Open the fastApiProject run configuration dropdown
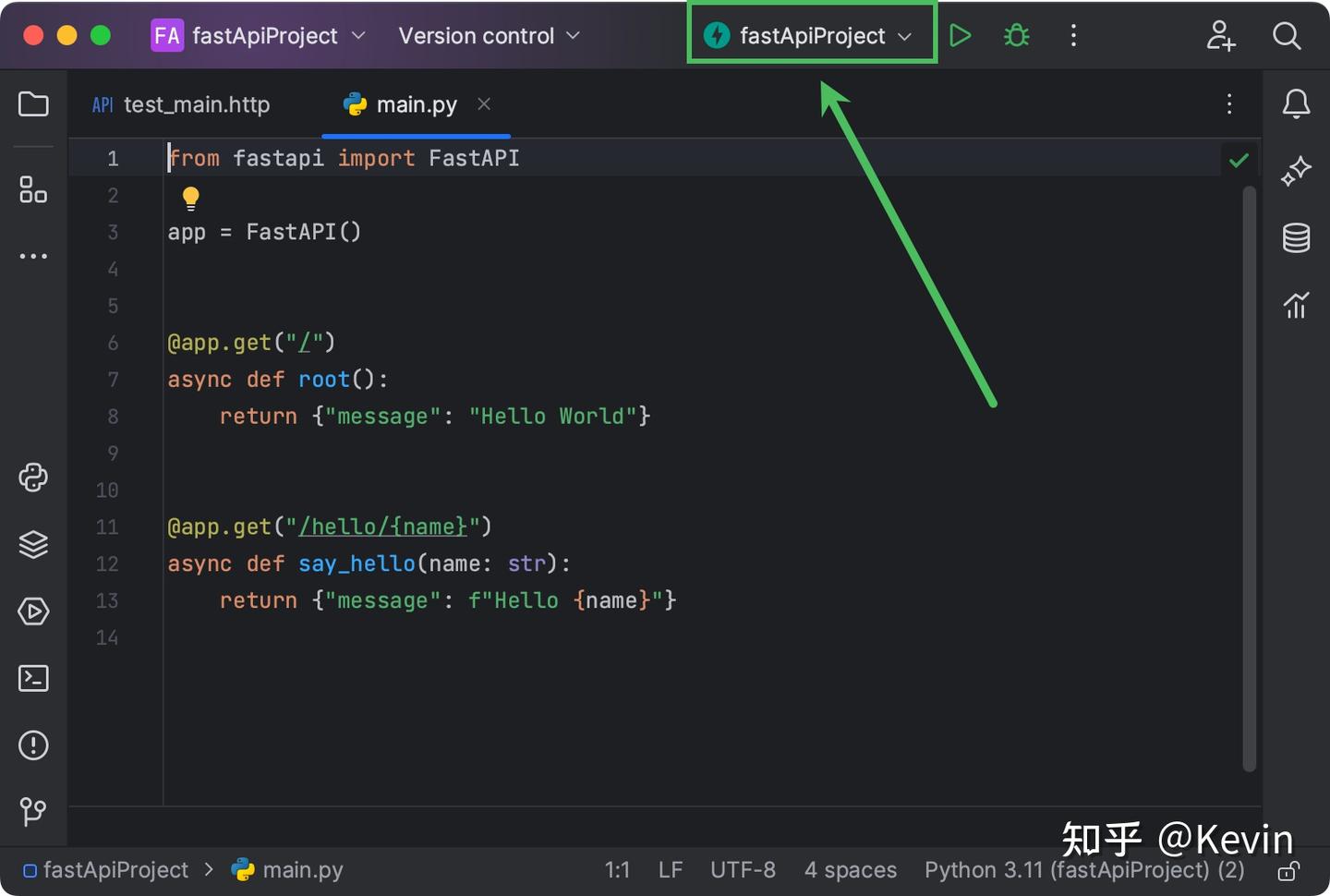 click(x=811, y=35)
